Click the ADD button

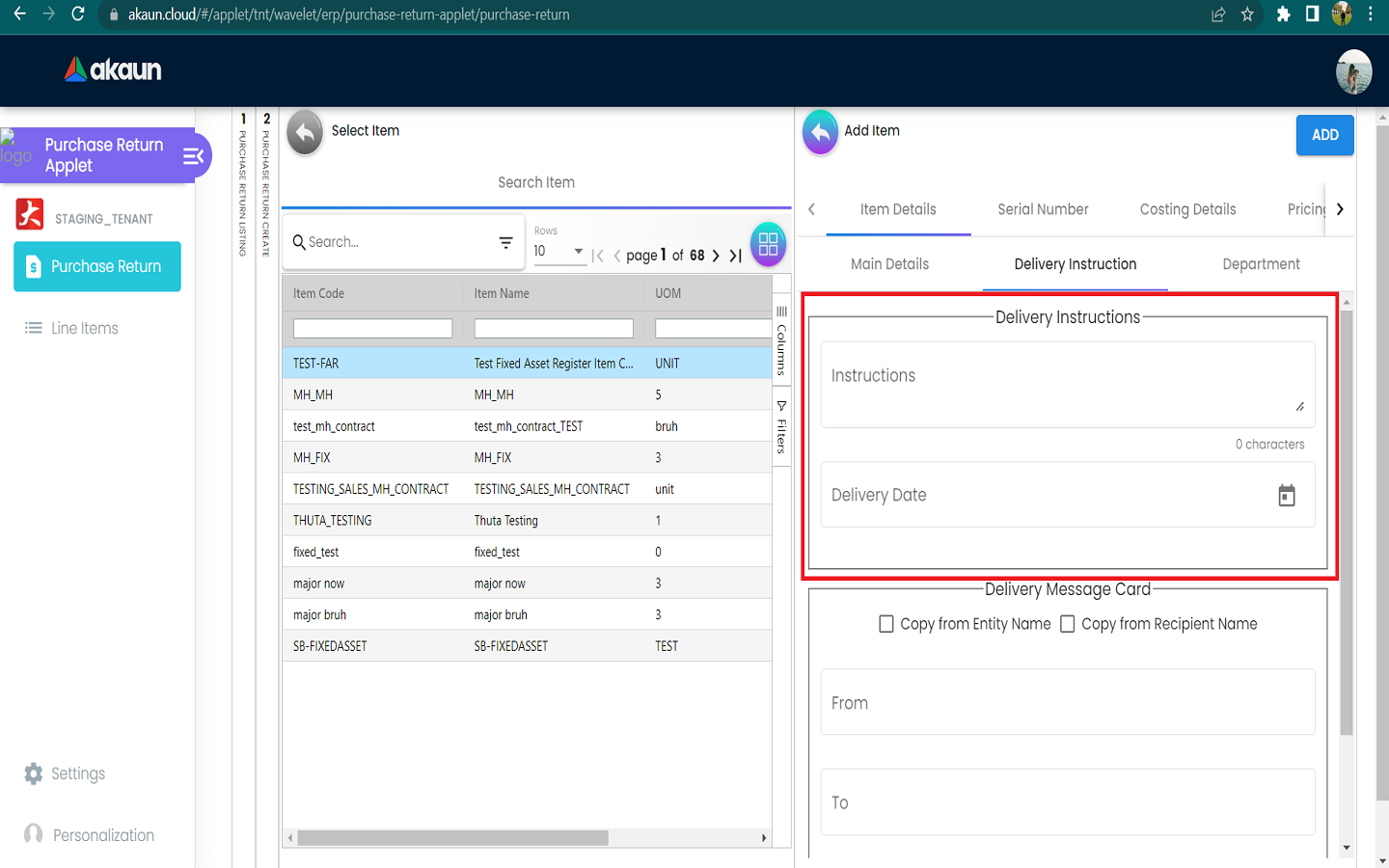1324,135
